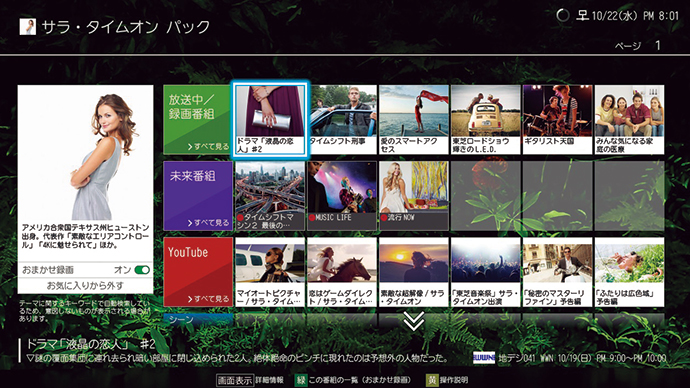Open すべて見る under 放送中／録画番組
Screen dimensions: 690x388
click(x=208, y=146)
